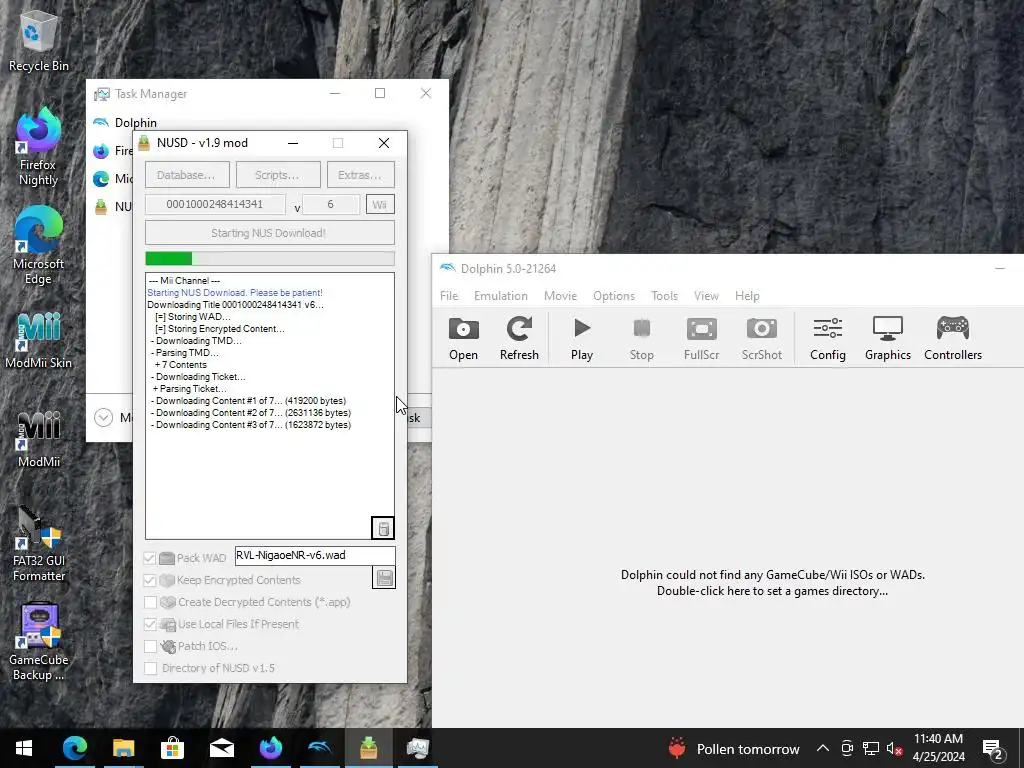The image size is (1024, 768).
Task: Open the Database dropdown in NUSD
Action: click(187, 175)
